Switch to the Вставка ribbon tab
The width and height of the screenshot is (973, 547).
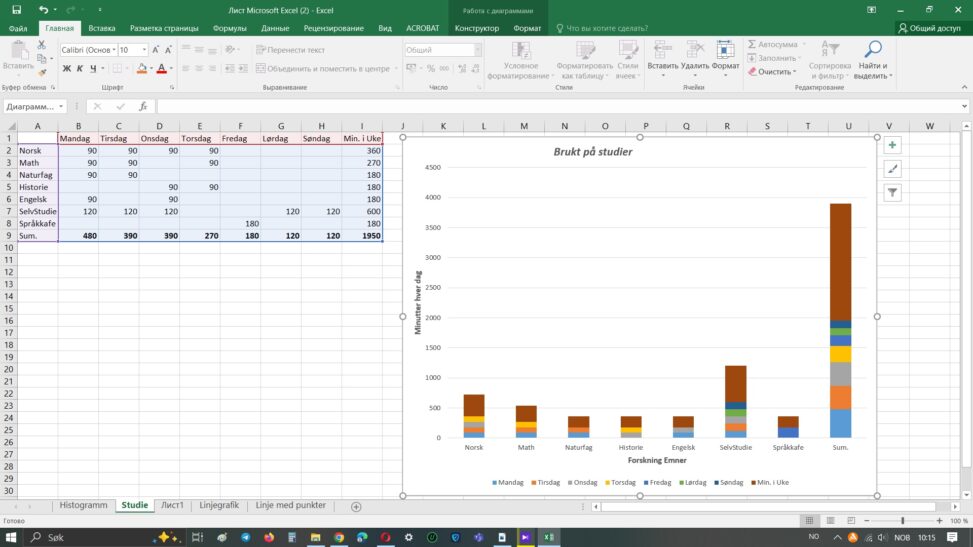(102, 28)
